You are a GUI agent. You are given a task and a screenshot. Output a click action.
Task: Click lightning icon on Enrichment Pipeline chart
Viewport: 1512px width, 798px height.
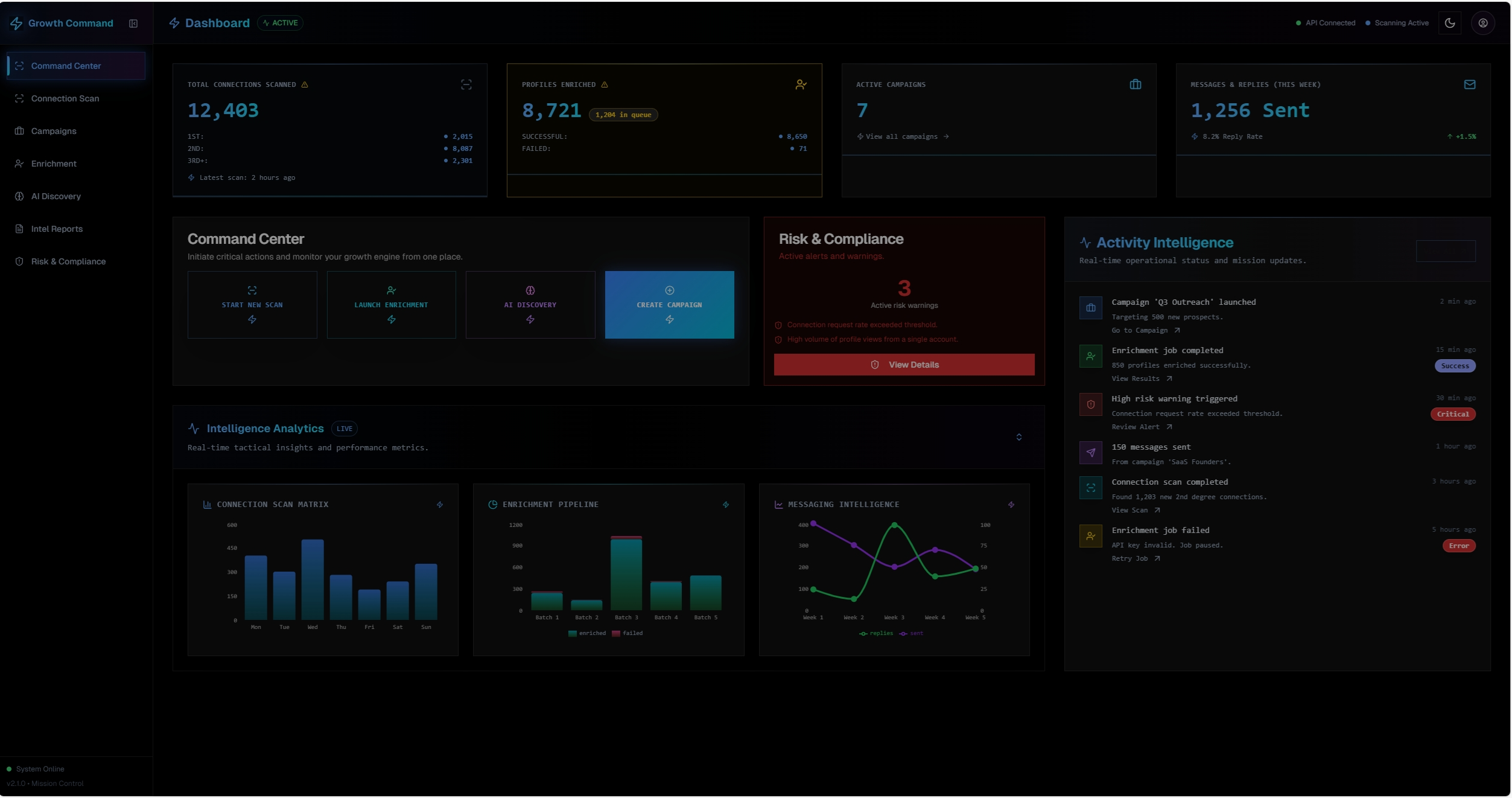tap(725, 505)
